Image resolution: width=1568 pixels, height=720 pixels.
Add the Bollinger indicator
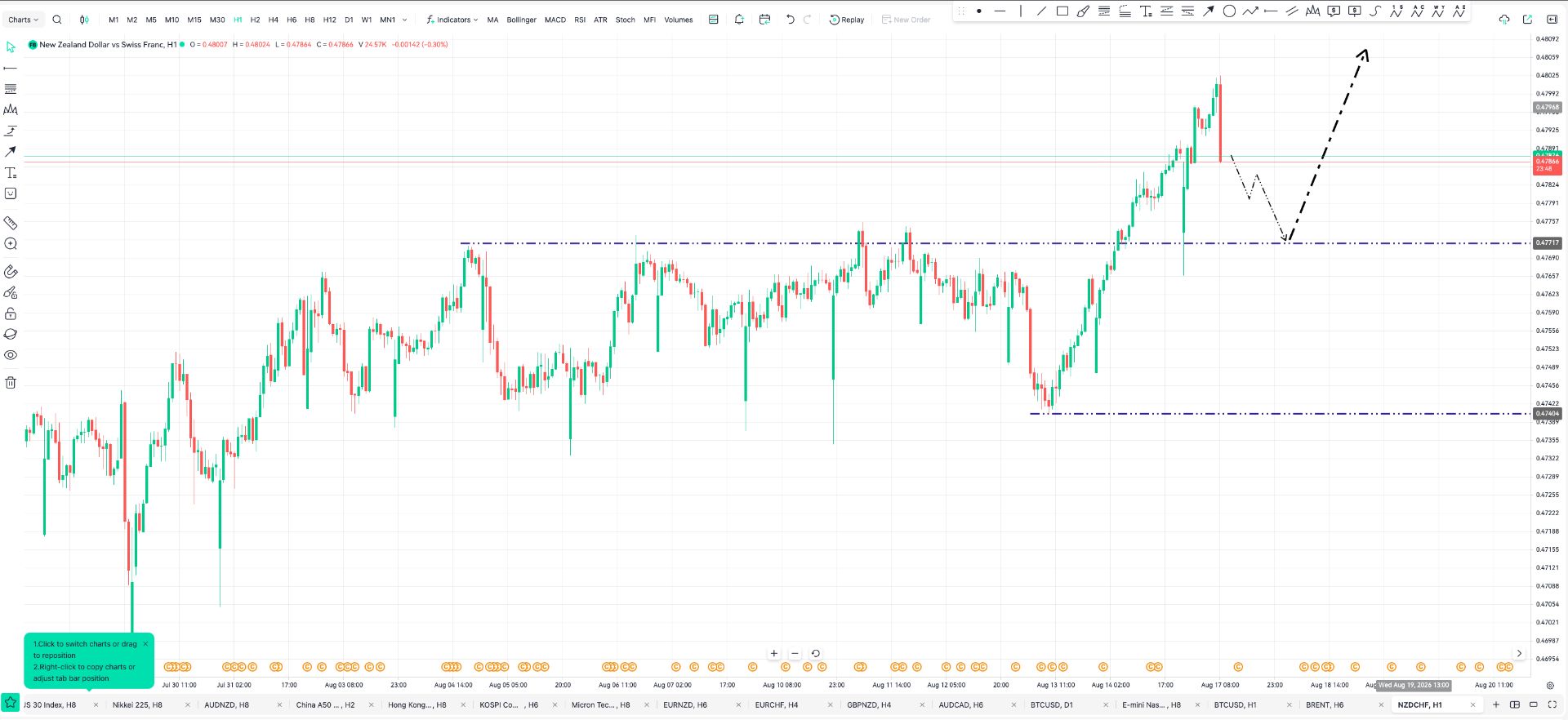coord(521,20)
